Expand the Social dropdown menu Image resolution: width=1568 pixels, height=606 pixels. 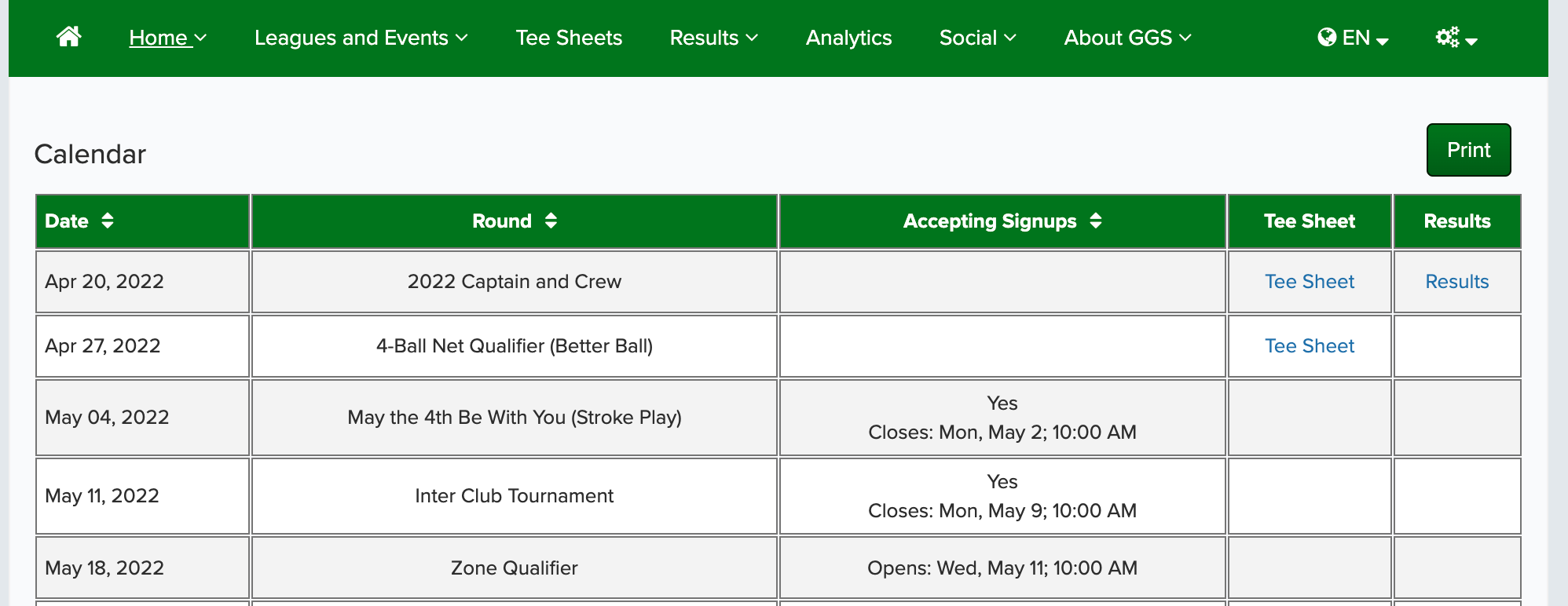coord(977,38)
